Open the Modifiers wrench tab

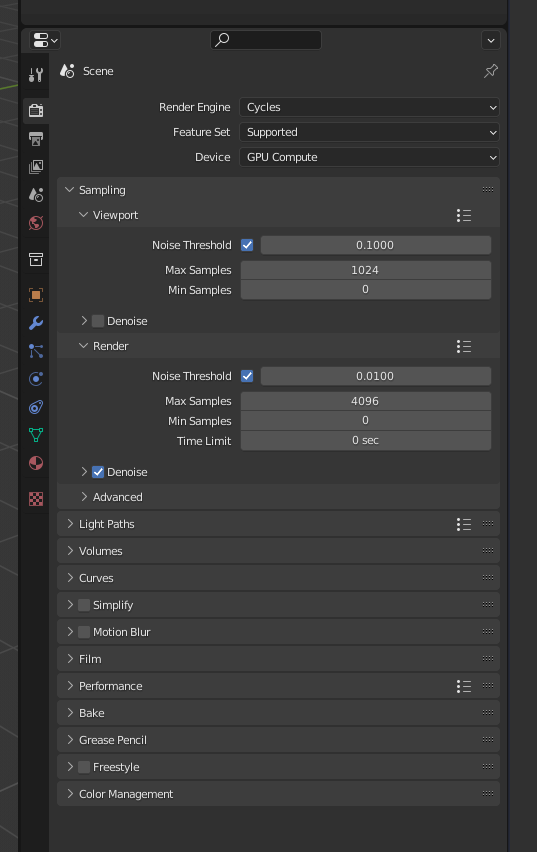pos(36,323)
